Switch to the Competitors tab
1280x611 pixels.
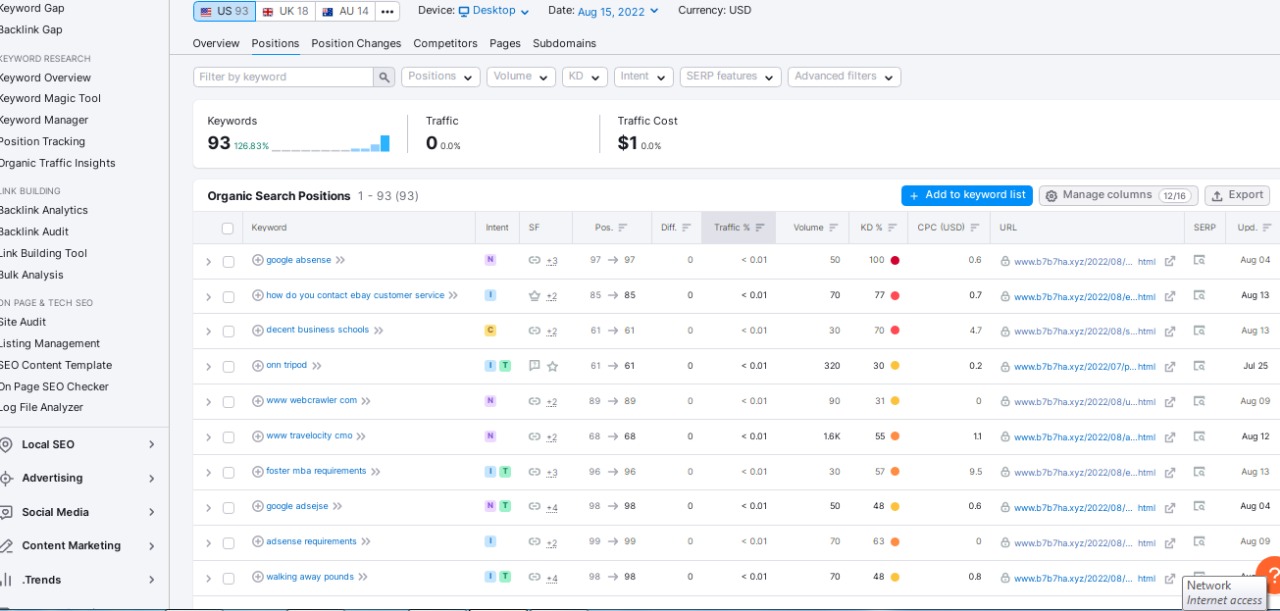[x=445, y=44]
